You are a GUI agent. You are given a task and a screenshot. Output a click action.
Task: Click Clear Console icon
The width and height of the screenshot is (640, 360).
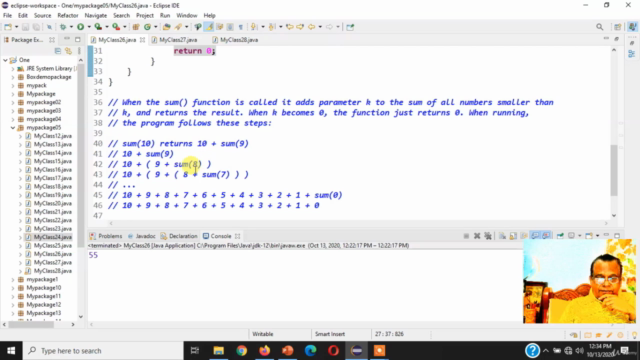(502, 236)
